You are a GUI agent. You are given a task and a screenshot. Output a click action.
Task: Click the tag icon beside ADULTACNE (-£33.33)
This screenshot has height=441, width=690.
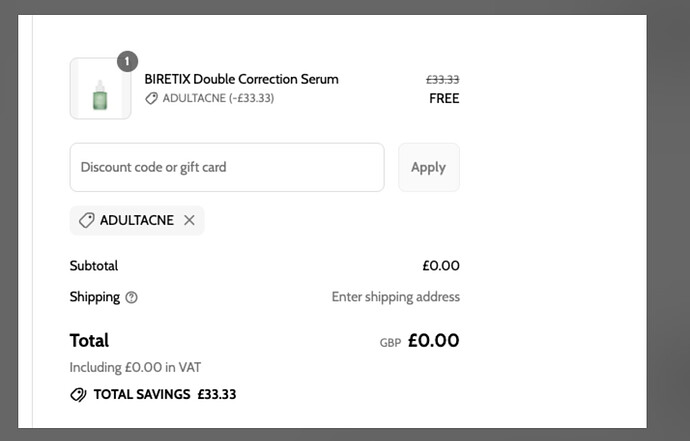click(151, 98)
